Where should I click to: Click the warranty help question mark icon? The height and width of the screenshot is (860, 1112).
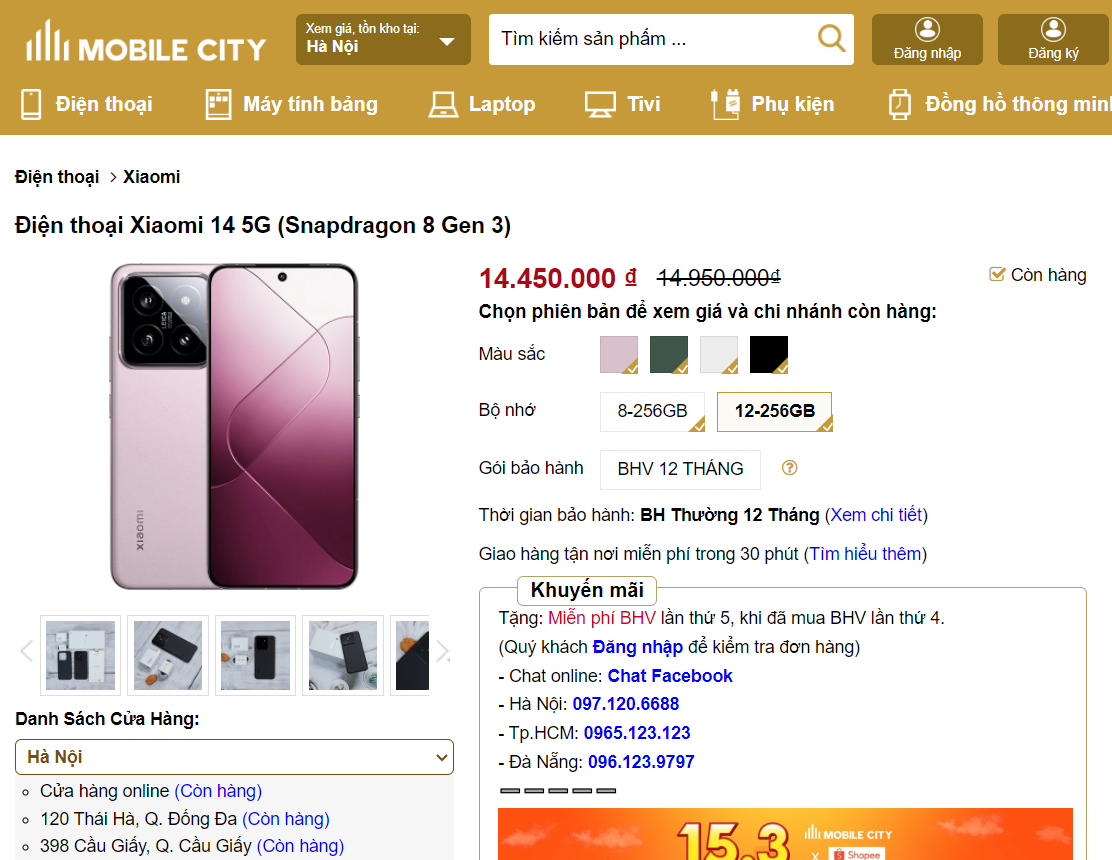pos(790,468)
